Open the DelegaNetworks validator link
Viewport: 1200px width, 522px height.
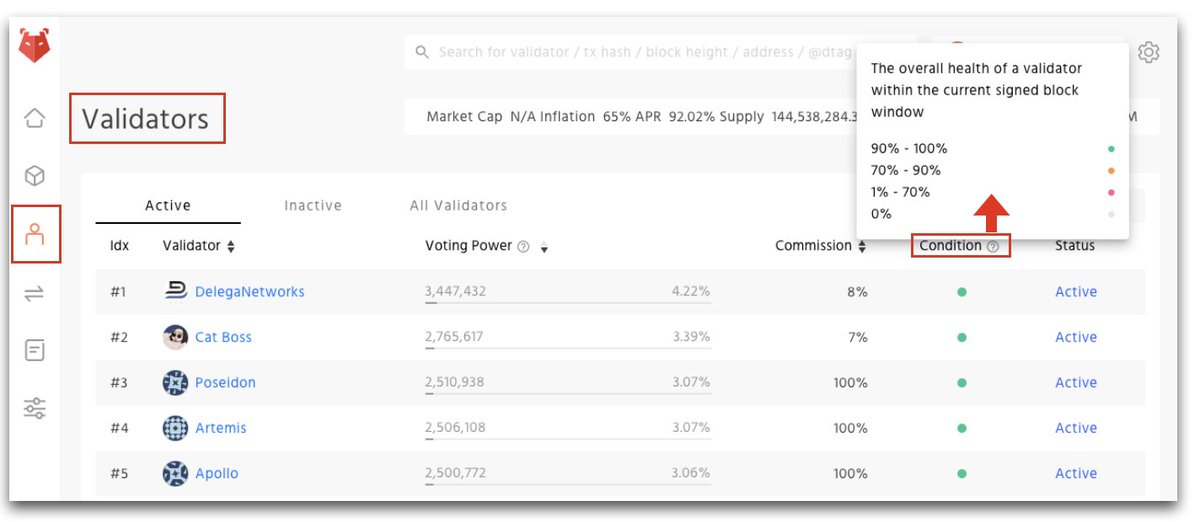[250, 292]
